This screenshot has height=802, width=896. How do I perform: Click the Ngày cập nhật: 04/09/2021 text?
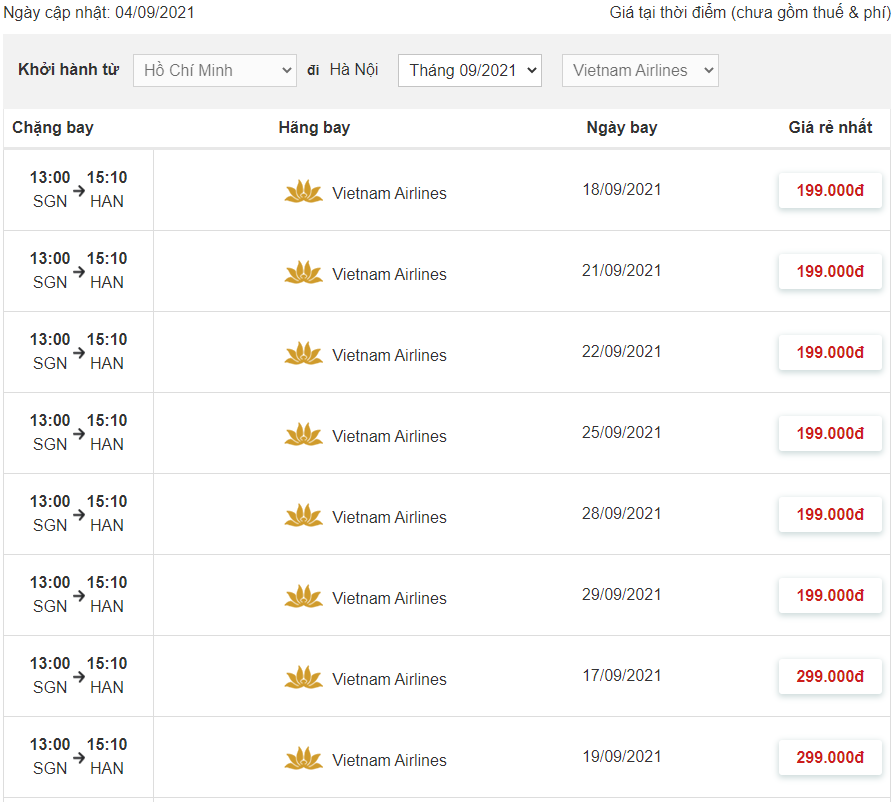click(x=99, y=13)
